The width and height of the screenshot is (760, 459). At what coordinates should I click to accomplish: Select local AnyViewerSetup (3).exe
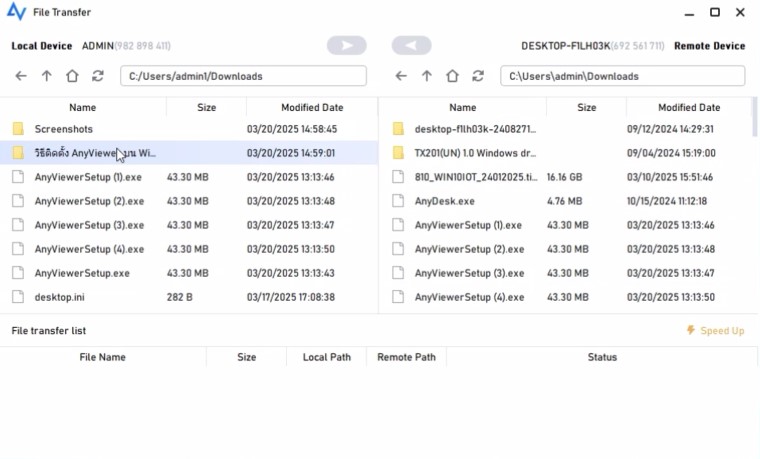tap(89, 225)
